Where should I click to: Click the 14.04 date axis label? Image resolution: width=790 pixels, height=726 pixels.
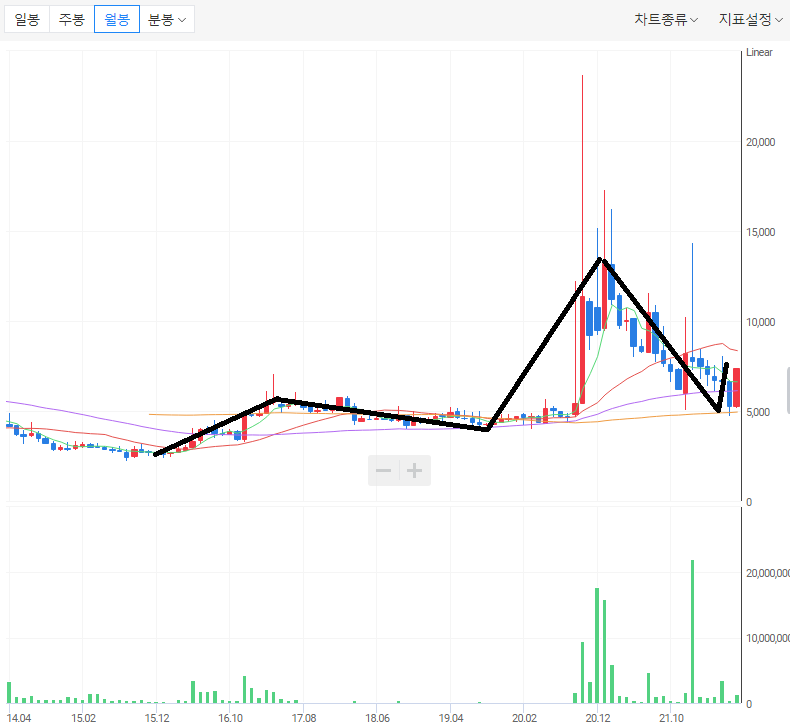19,718
